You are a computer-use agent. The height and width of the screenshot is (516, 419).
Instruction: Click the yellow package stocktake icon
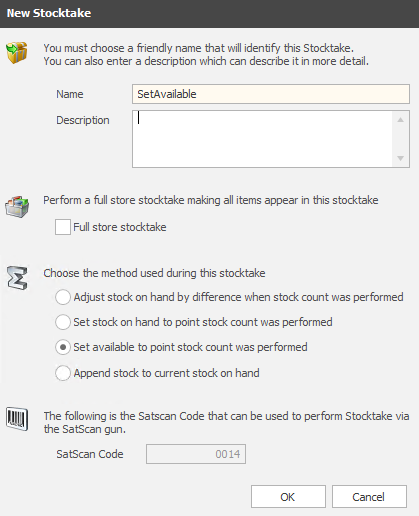pyautogui.click(x=17, y=53)
